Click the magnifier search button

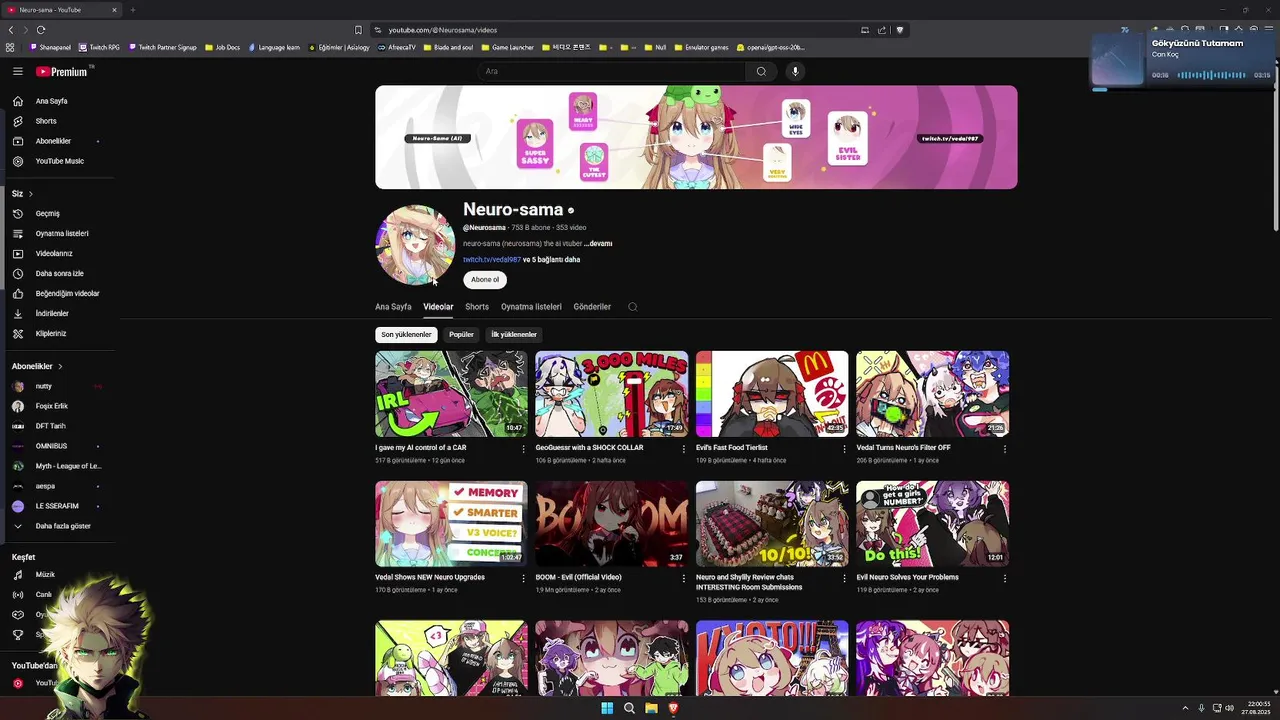761,71
